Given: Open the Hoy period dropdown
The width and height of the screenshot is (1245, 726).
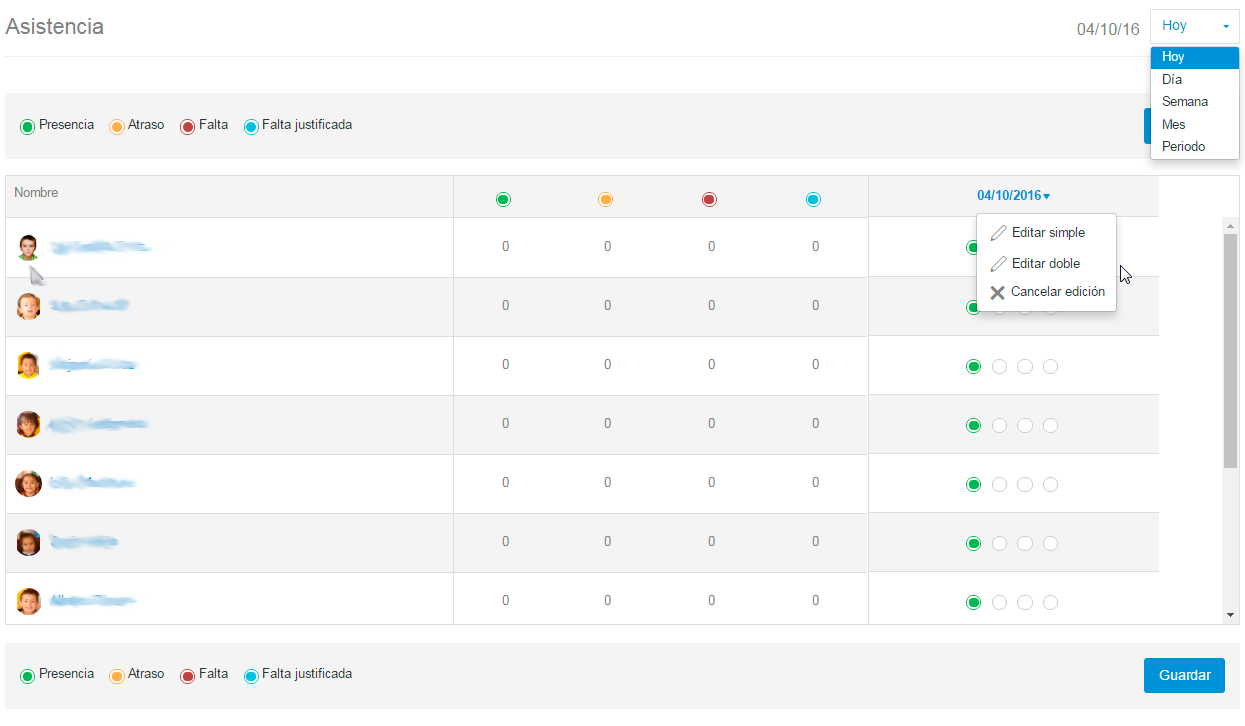Looking at the screenshot, I should [x=1194, y=27].
